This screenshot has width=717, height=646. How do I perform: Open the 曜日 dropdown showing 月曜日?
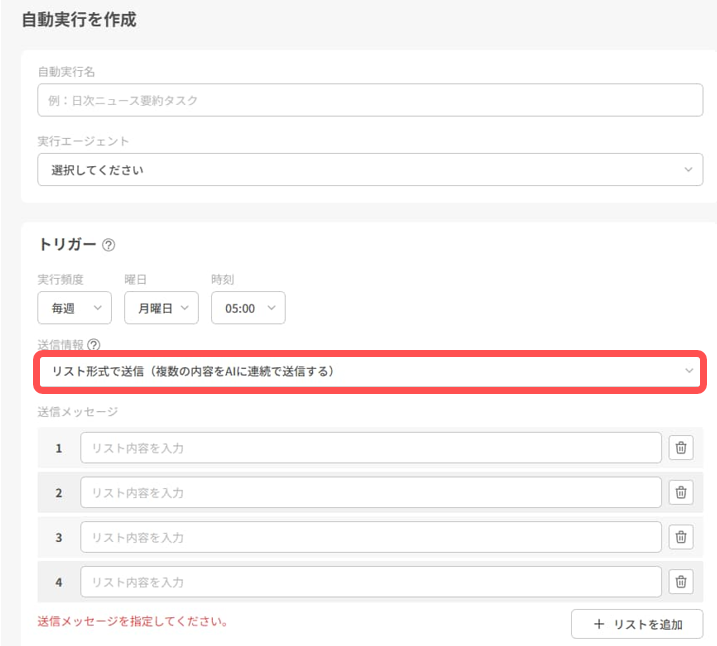(x=161, y=308)
